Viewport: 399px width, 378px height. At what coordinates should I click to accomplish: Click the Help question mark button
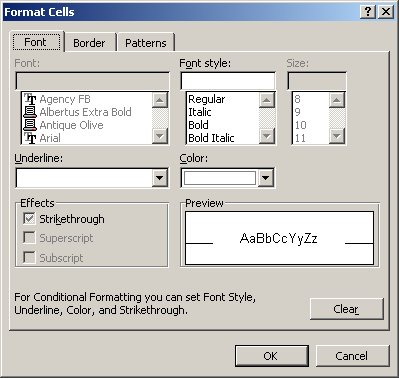tap(368, 12)
